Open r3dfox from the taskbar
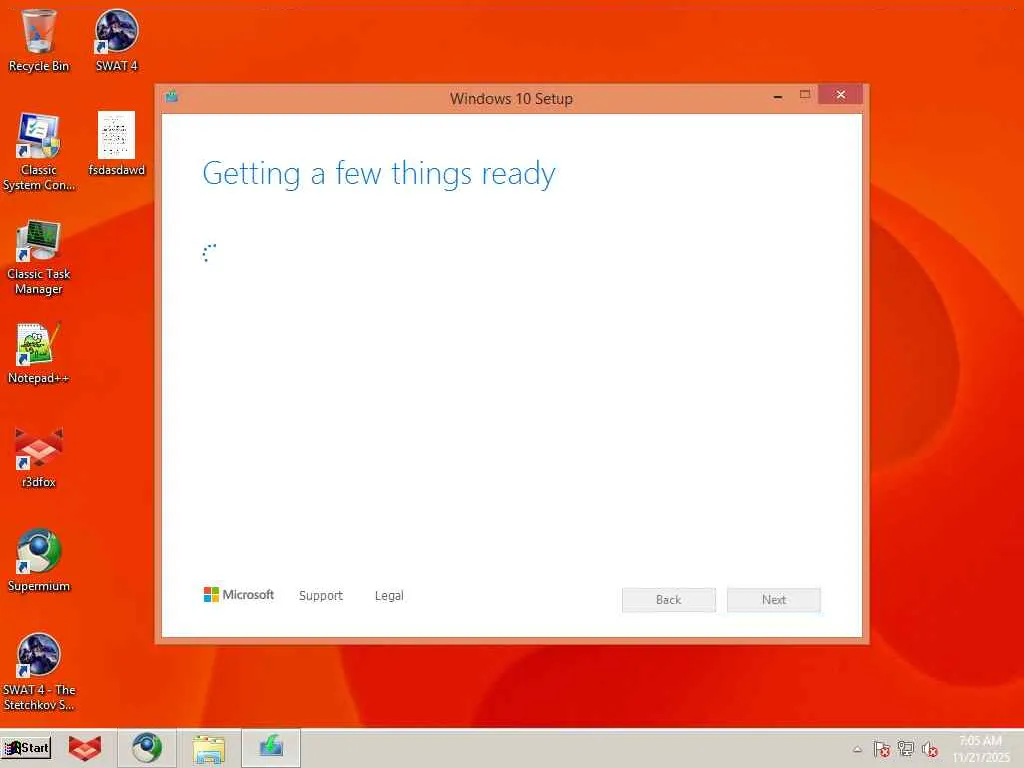Image resolution: width=1024 pixels, height=768 pixels. coord(85,748)
